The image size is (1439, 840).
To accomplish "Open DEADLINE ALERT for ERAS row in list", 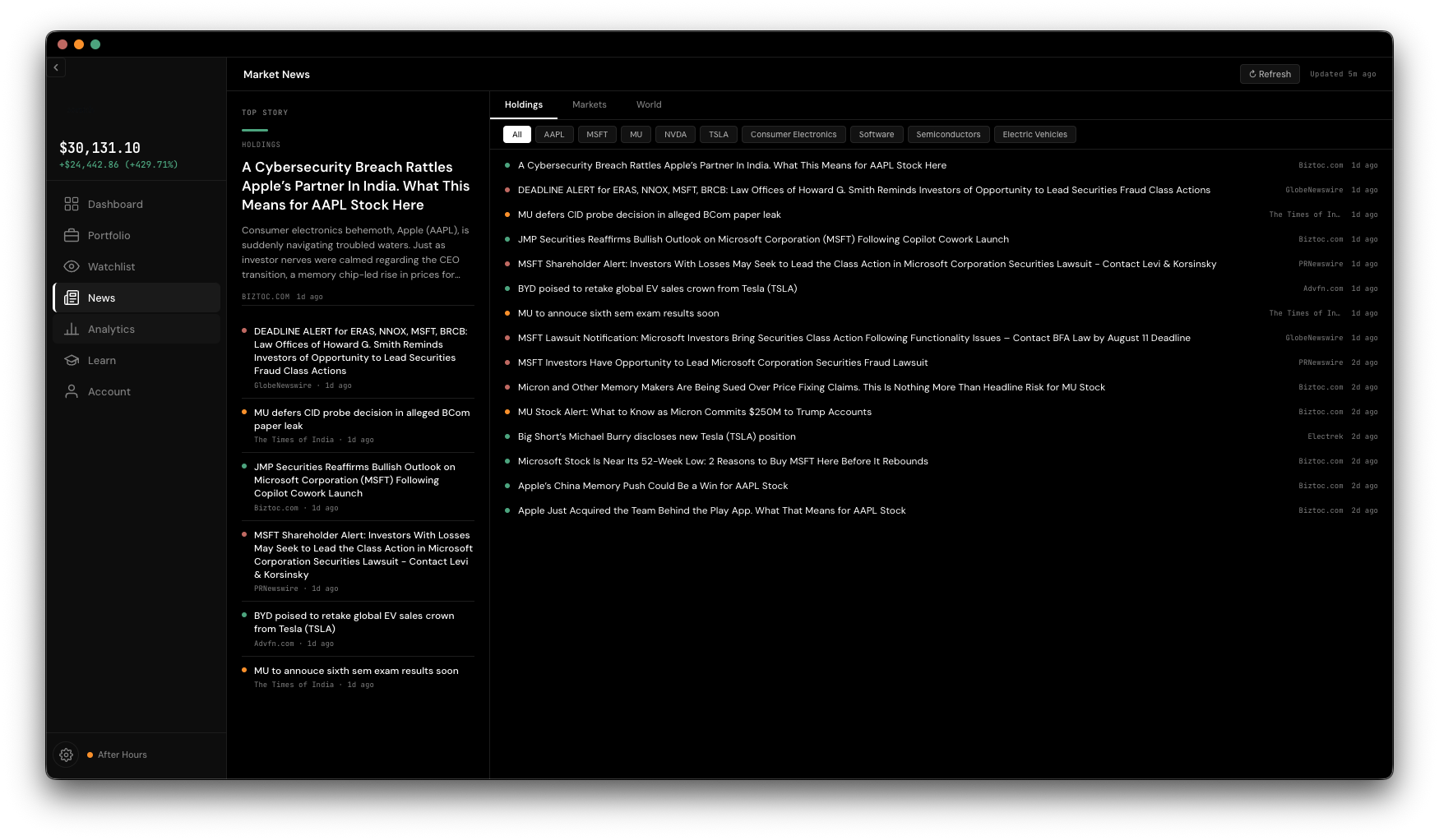I will tap(941, 190).
